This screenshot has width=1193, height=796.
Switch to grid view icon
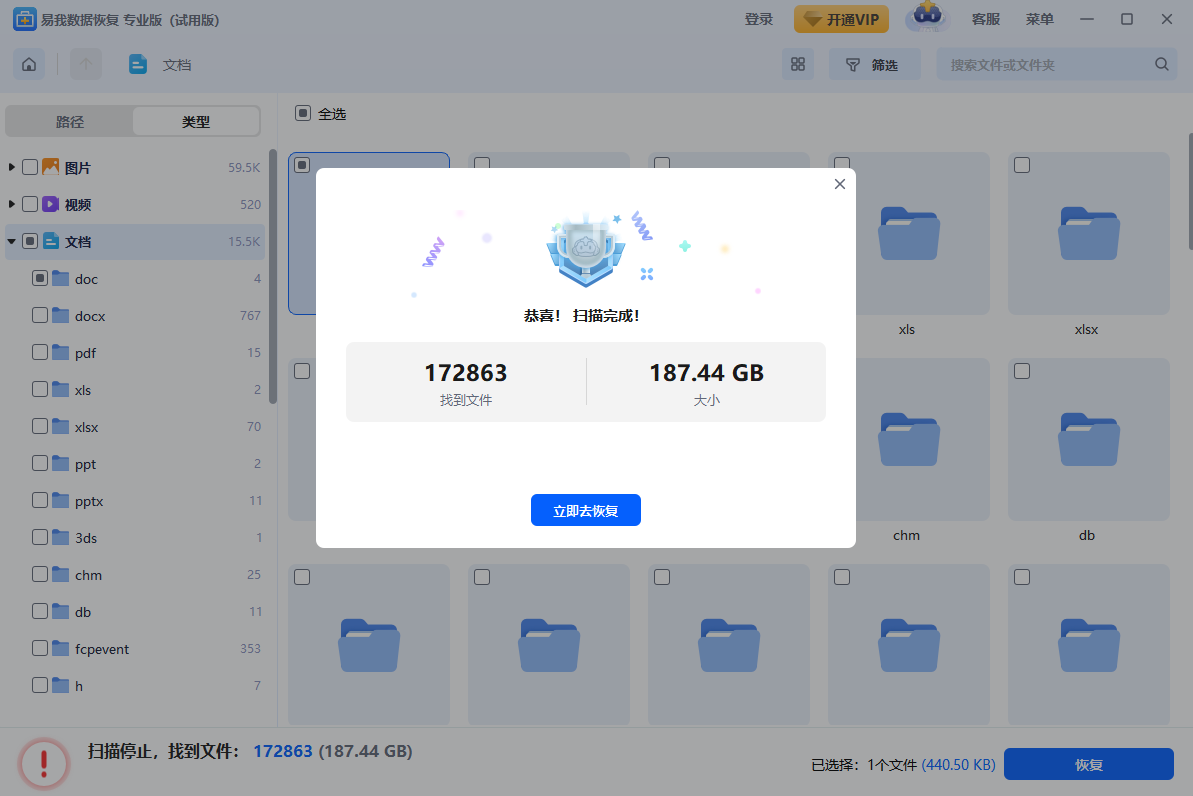tap(798, 65)
